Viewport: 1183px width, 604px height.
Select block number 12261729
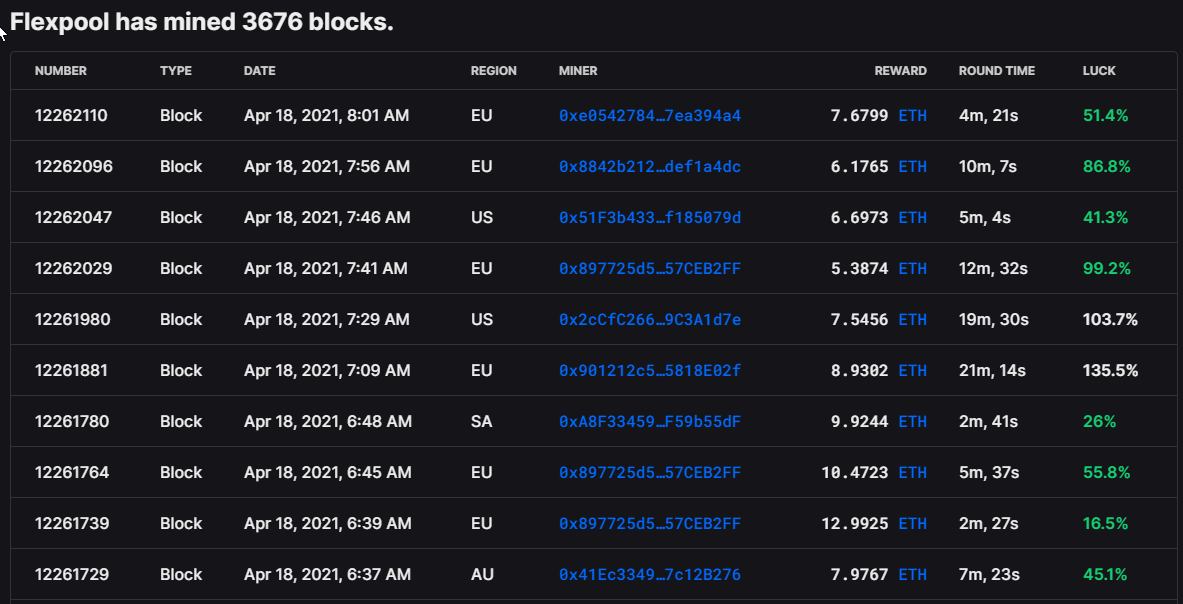pos(72,575)
